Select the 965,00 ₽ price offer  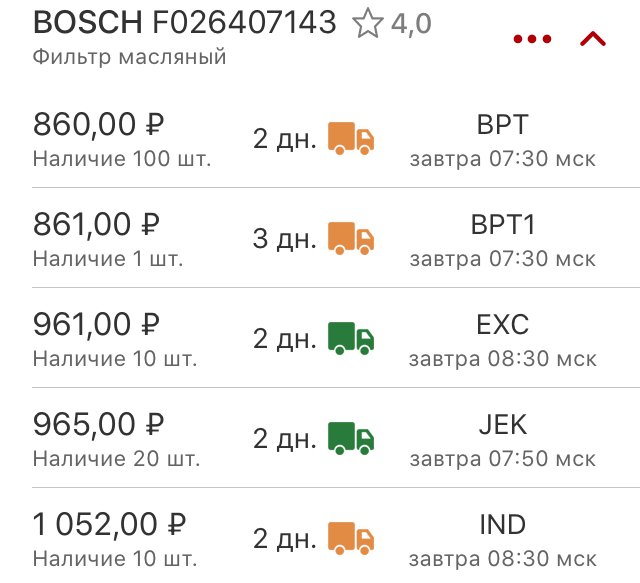(x=98, y=424)
